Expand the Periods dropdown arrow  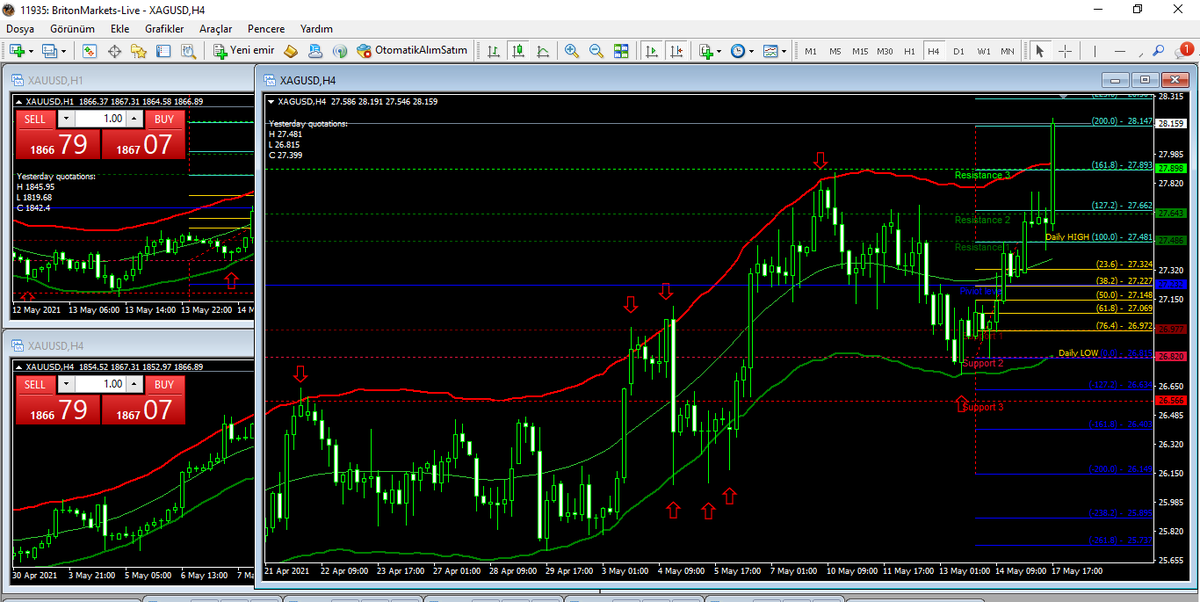pos(751,50)
